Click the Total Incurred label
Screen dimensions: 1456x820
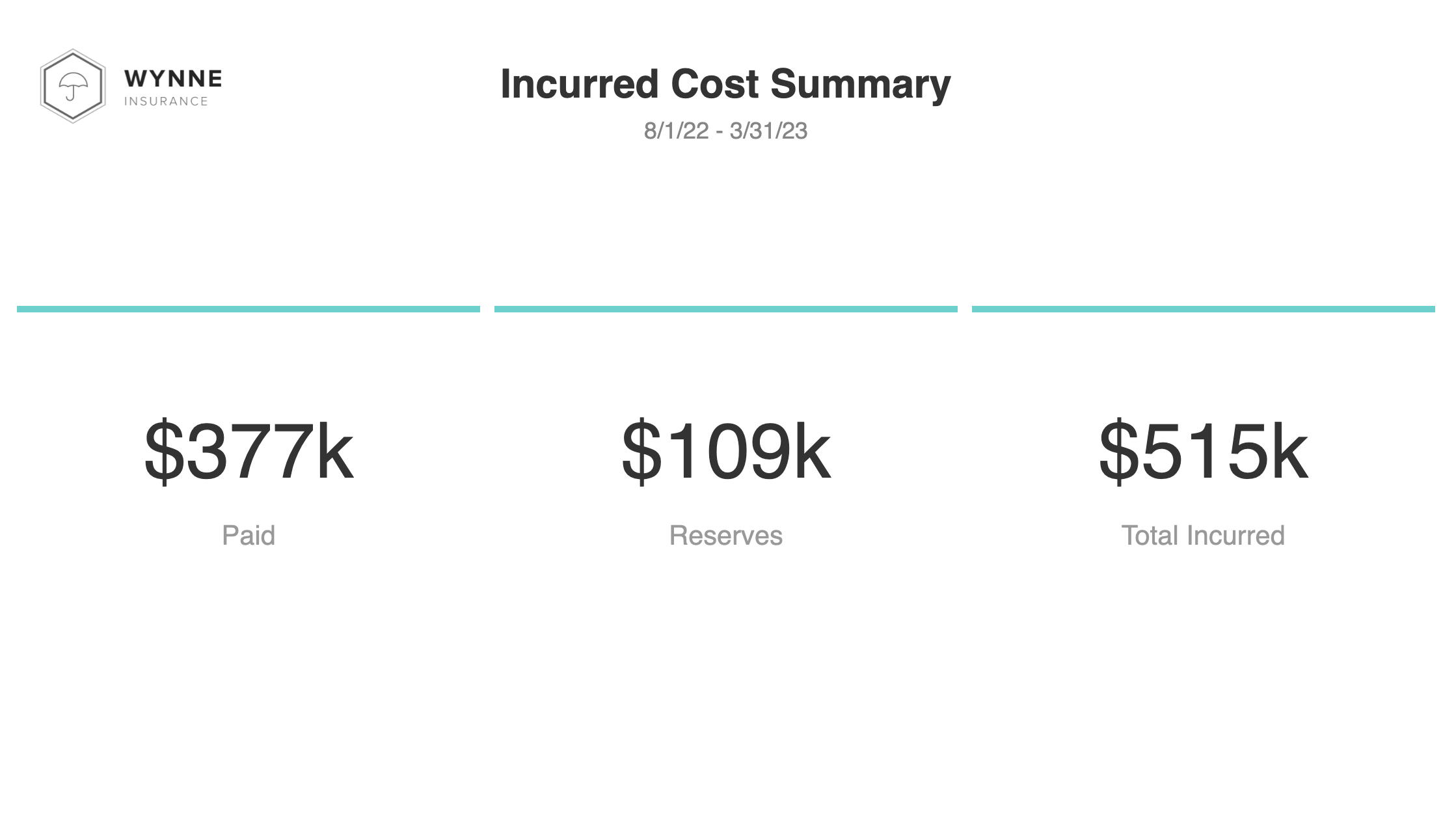click(x=1203, y=536)
